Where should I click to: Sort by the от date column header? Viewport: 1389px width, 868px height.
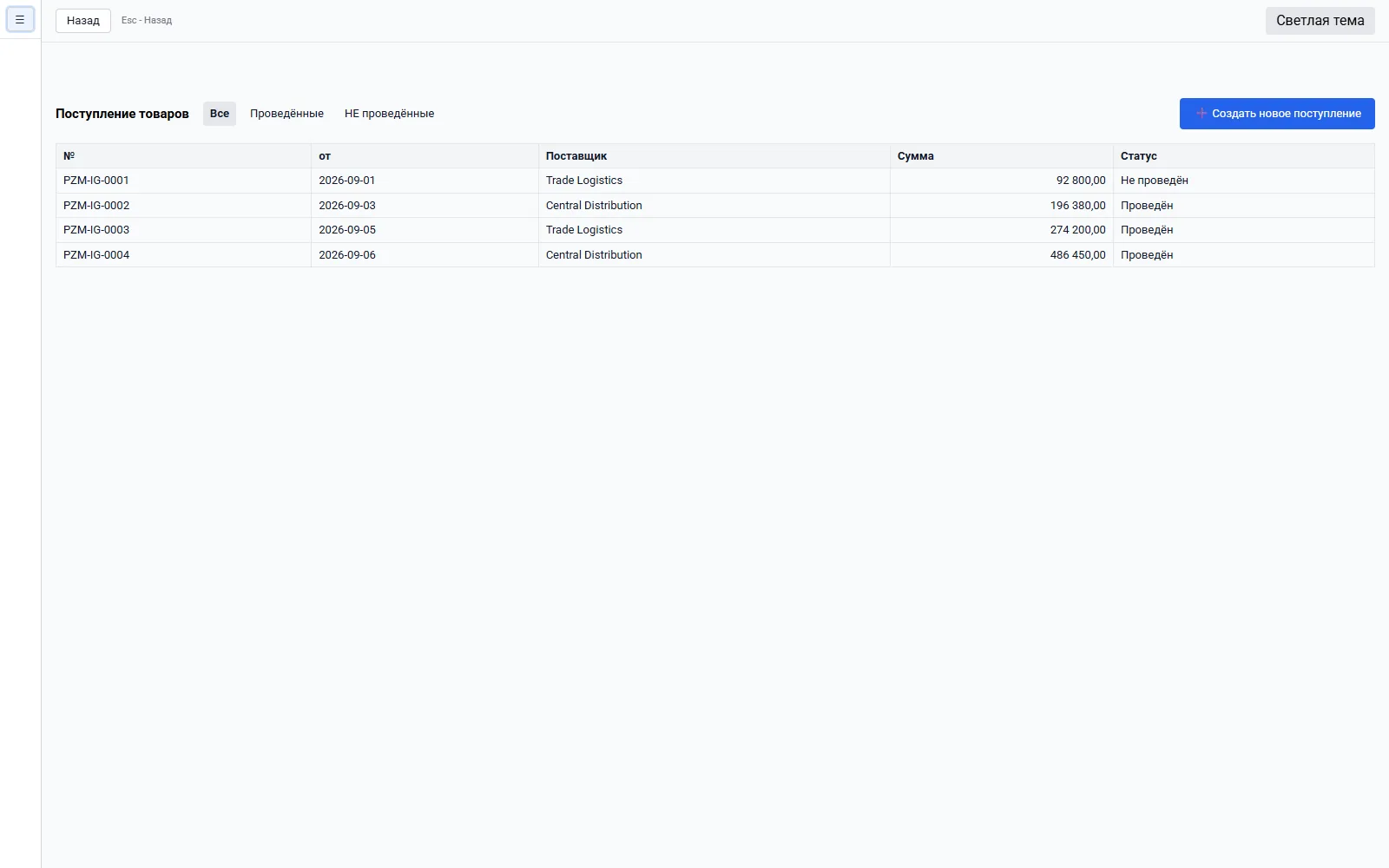tap(425, 156)
